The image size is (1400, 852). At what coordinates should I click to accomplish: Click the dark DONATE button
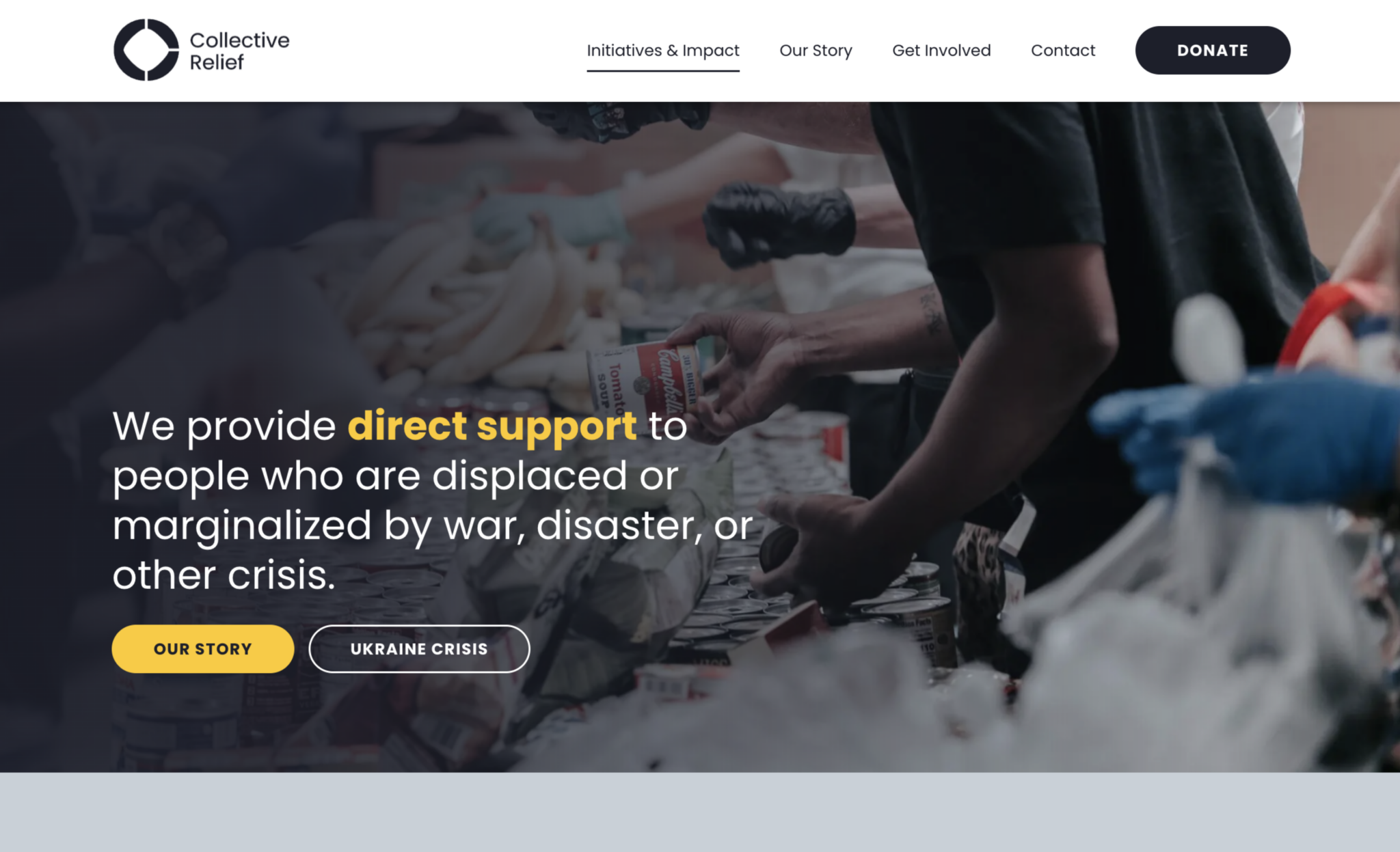pyautogui.click(x=1213, y=51)
